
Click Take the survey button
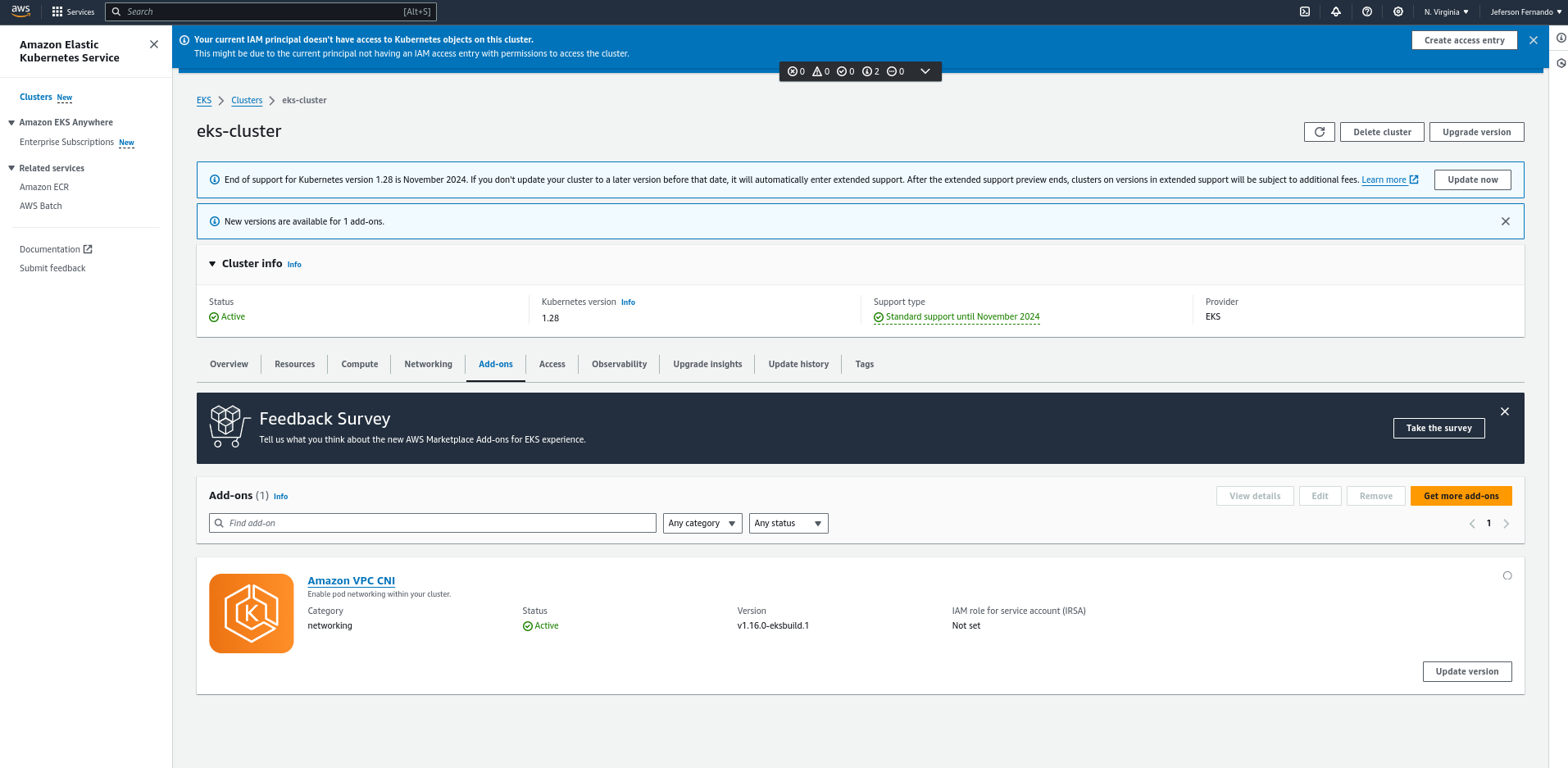pyautogui.click(x=1438, y=428)
